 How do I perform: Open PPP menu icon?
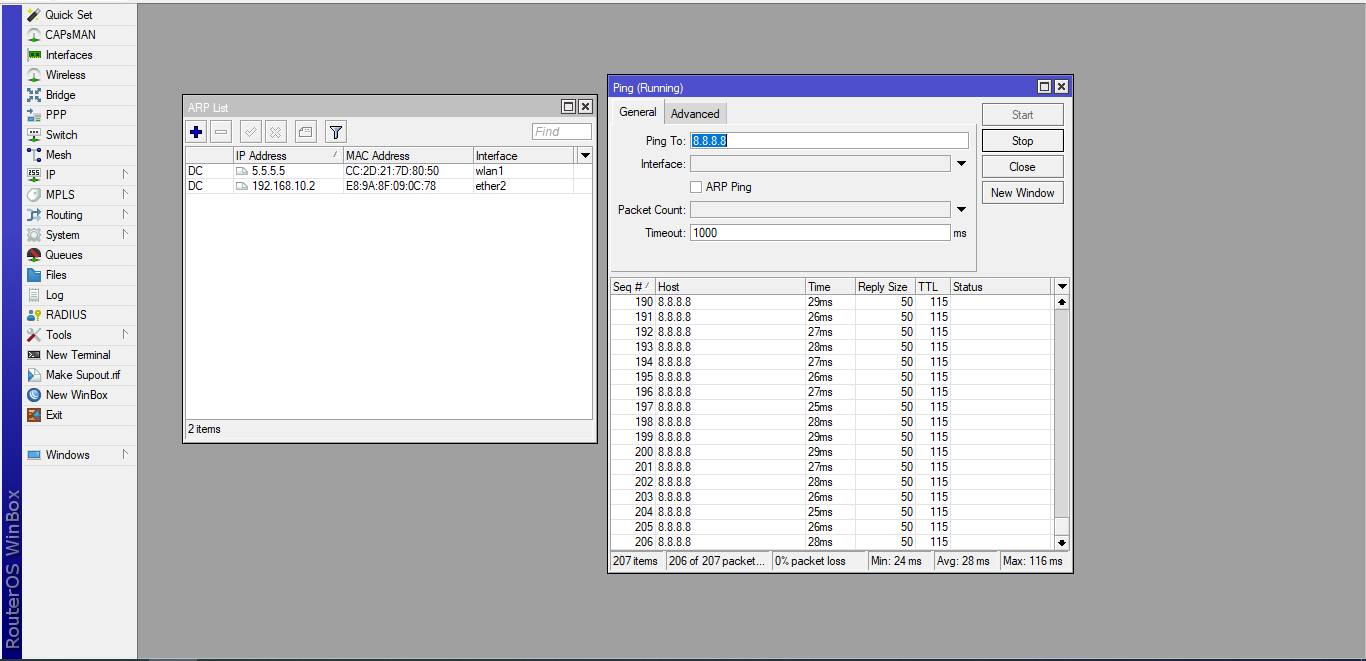(34, 115)
